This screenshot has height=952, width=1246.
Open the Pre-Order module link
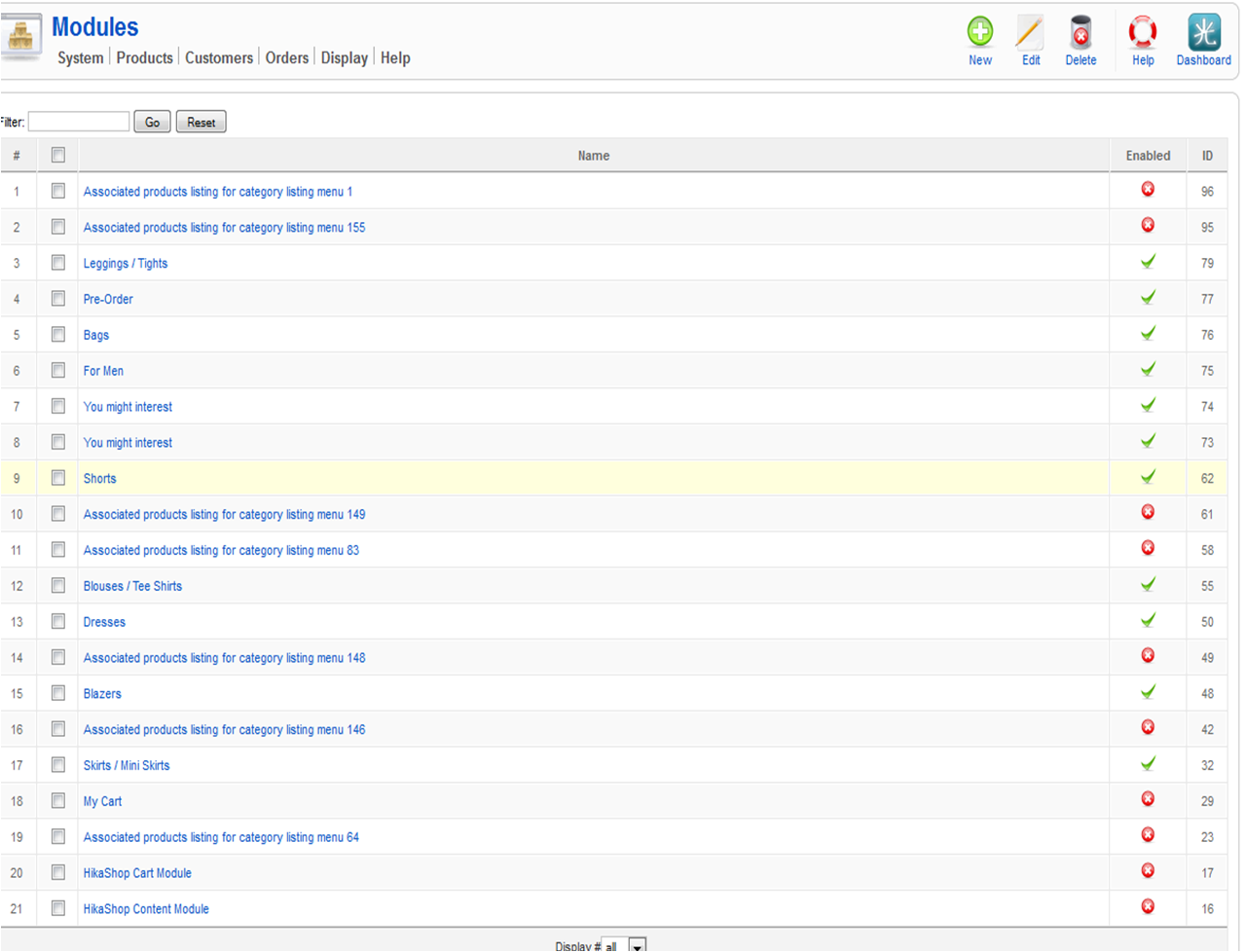[x=108, y=299]
